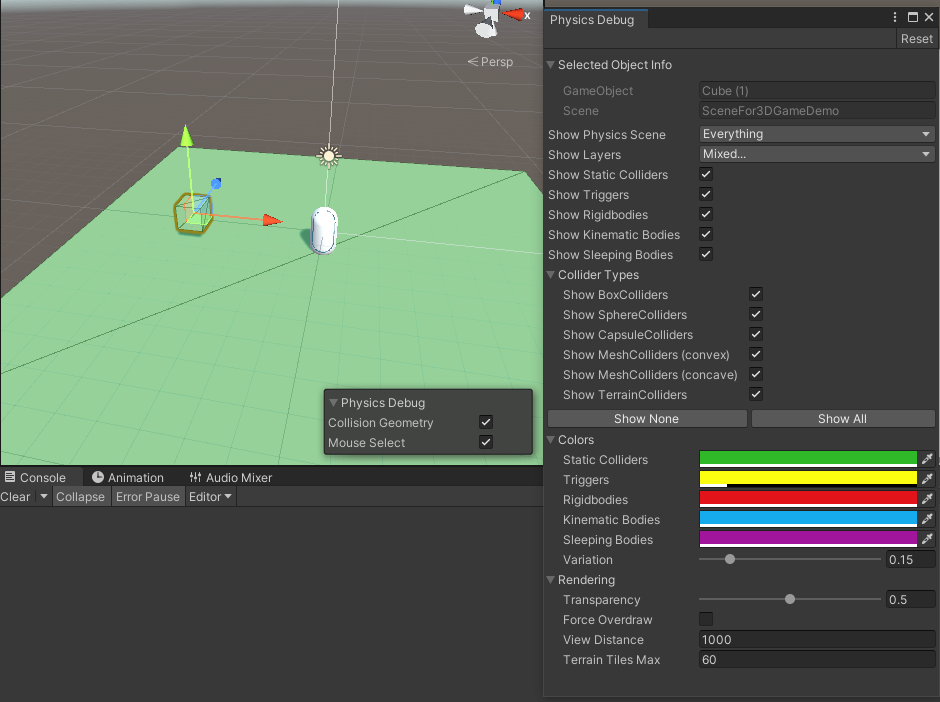This screenshot has width=940, height=702.
Task: Enable Force Overdraw checkbox
Action: coord(706,619)
